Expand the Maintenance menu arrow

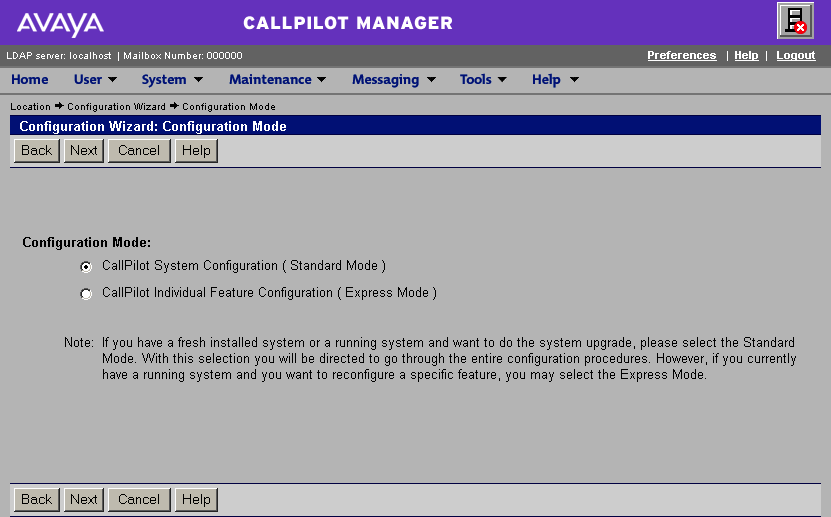pyautogui.click(x=321, y=80)
